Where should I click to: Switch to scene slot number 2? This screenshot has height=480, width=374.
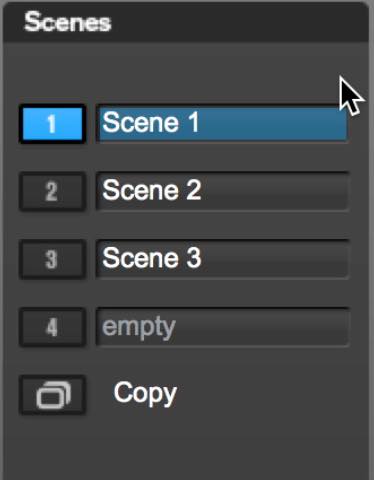click(52, 191)
